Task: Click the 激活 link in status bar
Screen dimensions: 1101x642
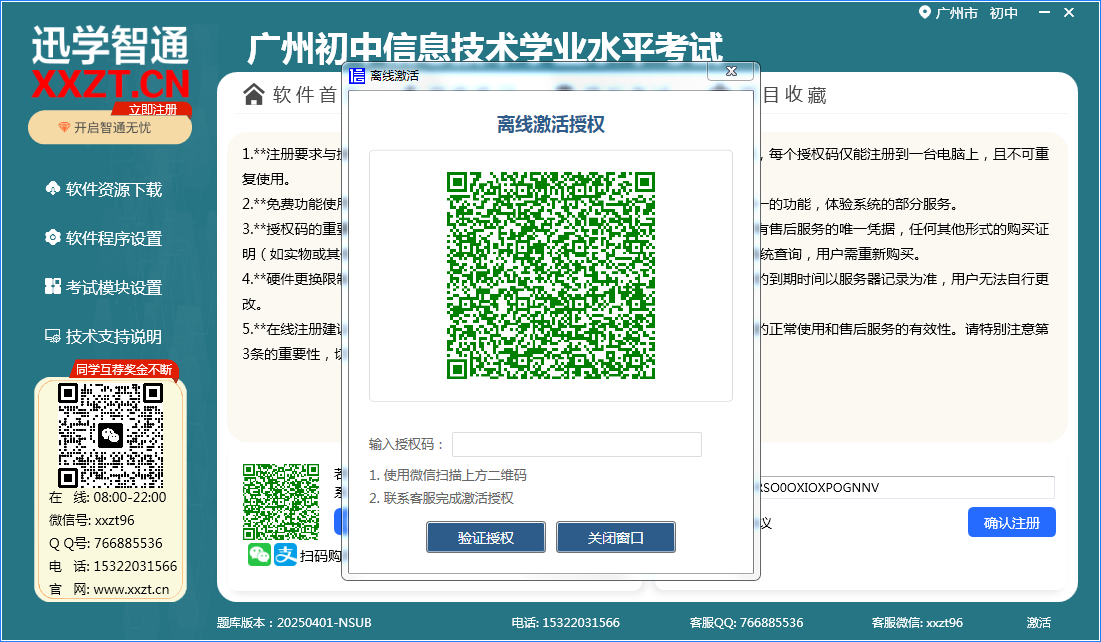Action: [1039, 622]
